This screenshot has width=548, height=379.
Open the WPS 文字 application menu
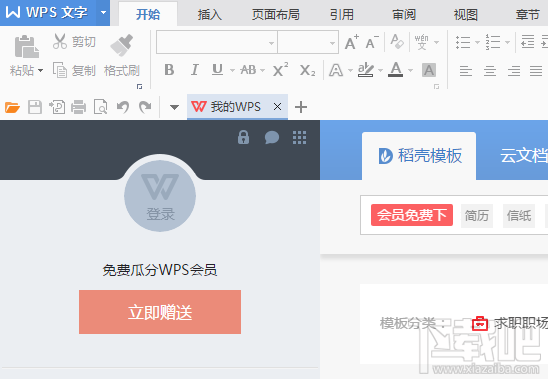(48, 13)
